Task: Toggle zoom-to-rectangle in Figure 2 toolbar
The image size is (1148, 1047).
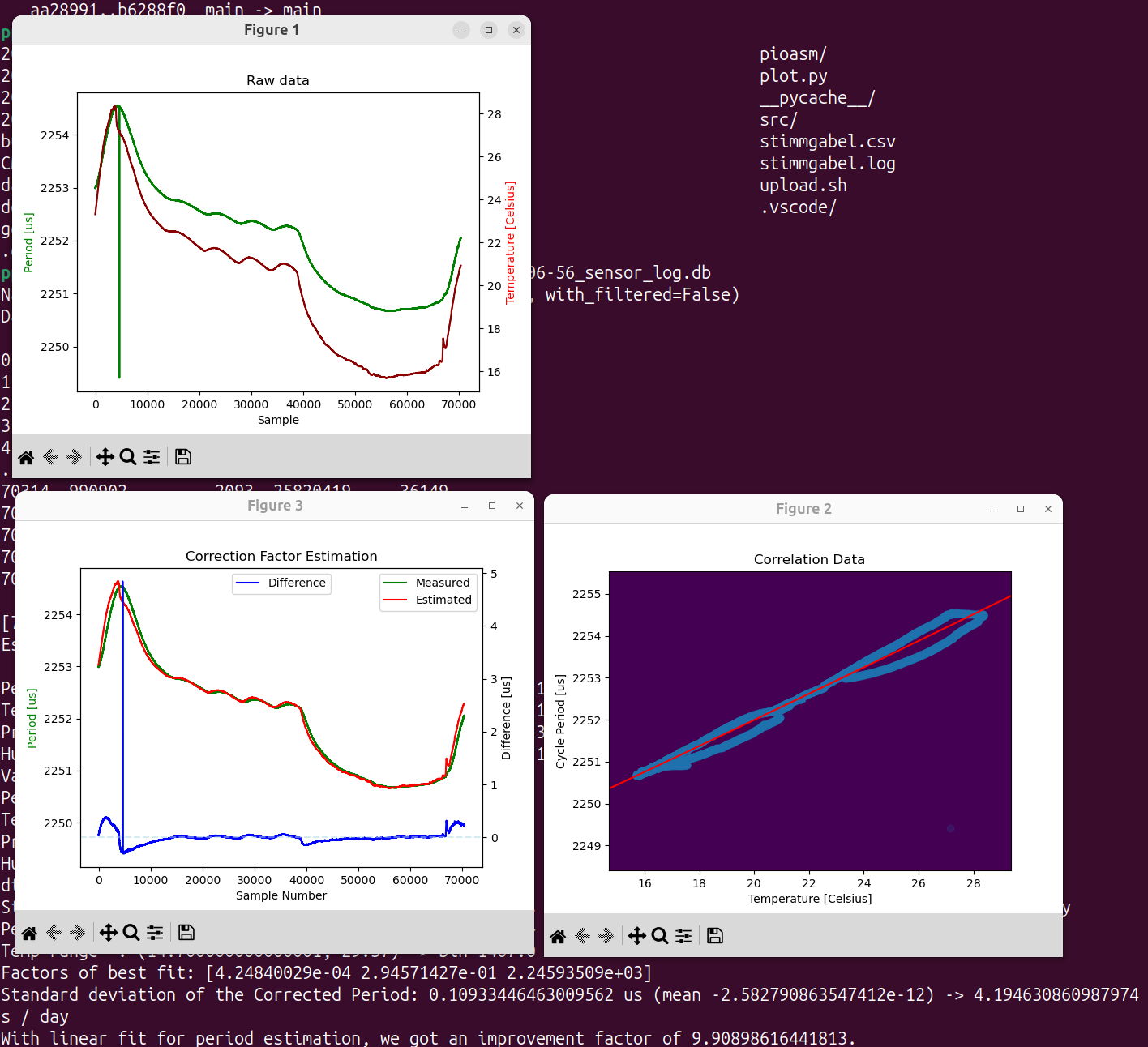Action: click(660, 936)
